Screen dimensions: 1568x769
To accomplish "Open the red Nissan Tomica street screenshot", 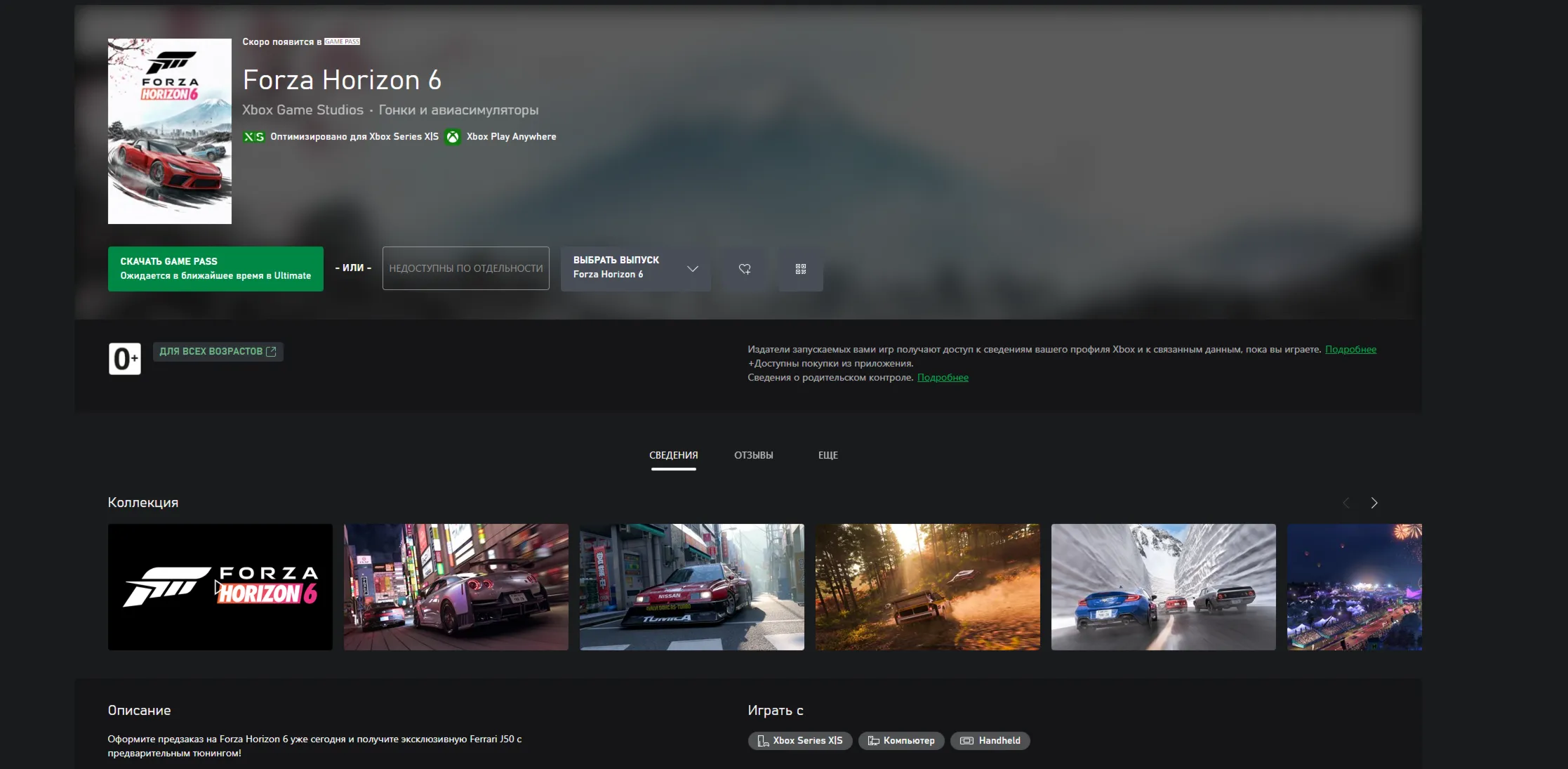I will [x=692, y=587].
